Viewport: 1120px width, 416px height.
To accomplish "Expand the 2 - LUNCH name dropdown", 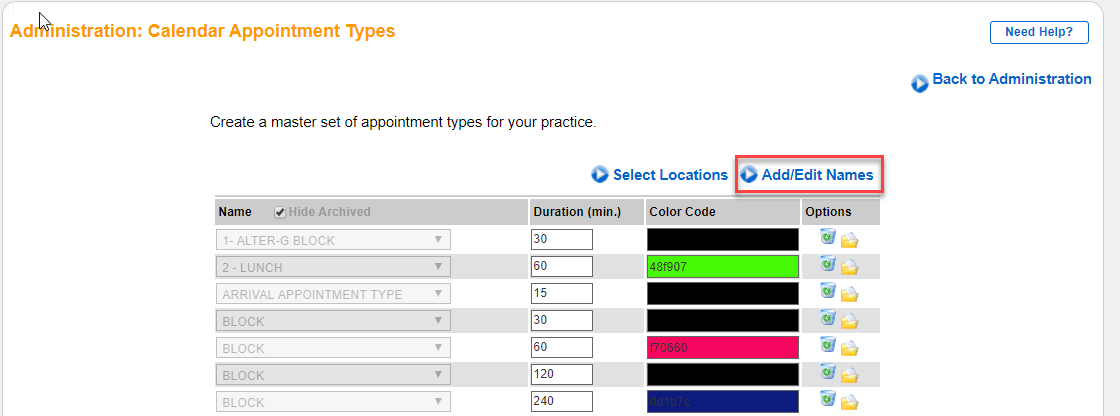I will click(333, 267).
